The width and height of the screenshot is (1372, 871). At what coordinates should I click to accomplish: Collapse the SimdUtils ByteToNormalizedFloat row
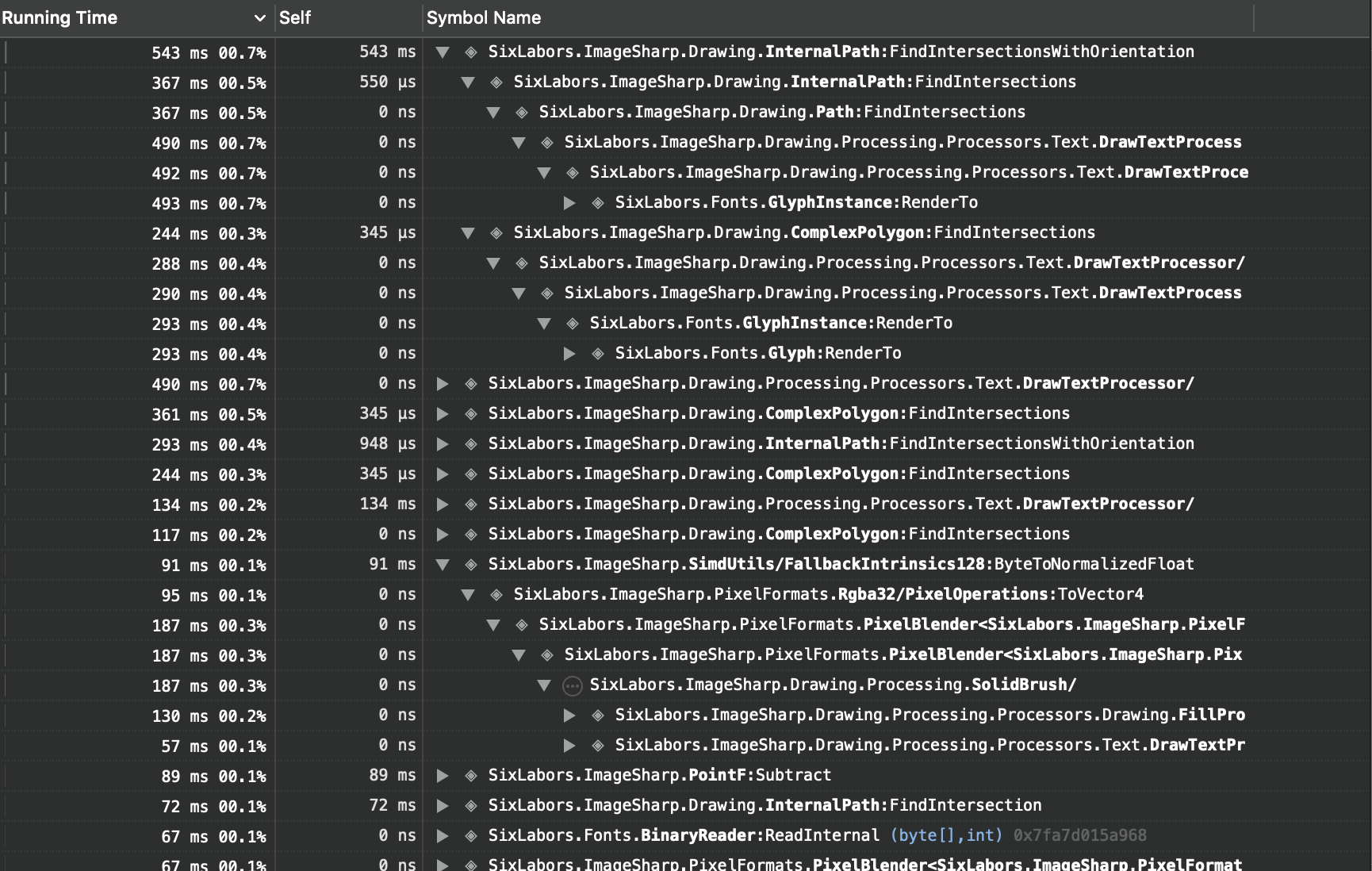click(x=443, y=565)
